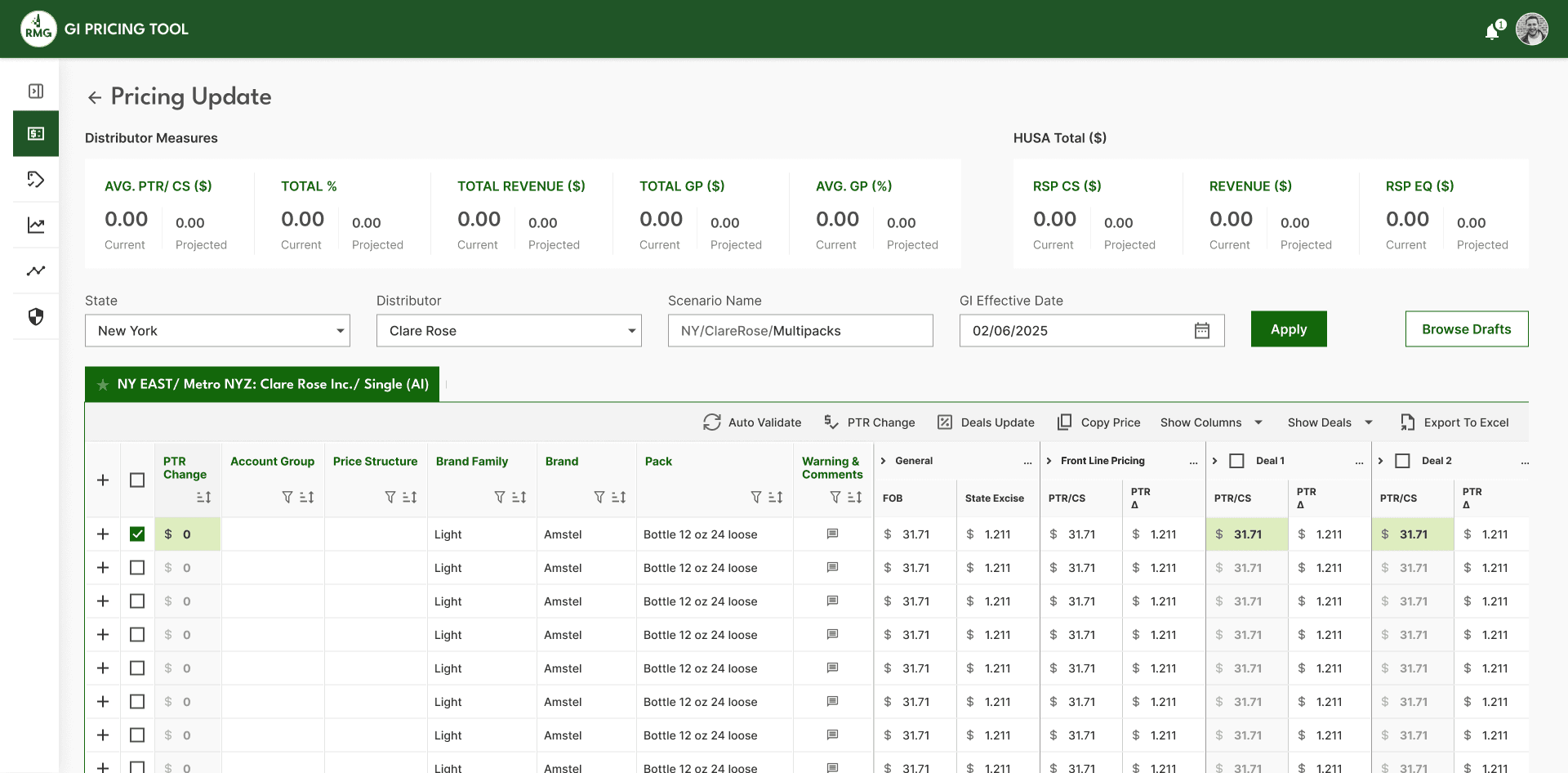Click the Scenario Name input field

[x=800, y=331]
